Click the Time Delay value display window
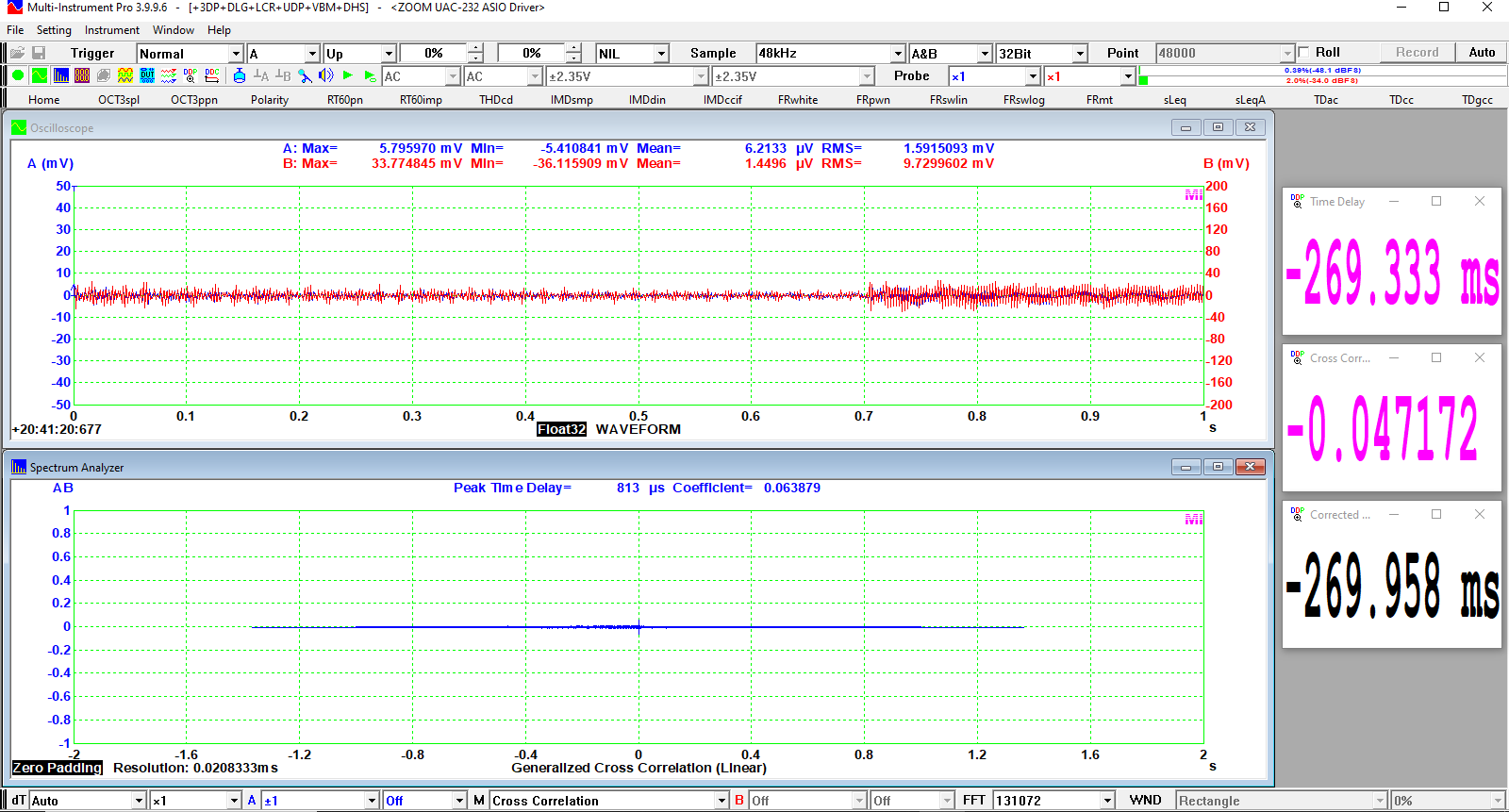The image size is (1509, 812). click(x=1391, y=272)
